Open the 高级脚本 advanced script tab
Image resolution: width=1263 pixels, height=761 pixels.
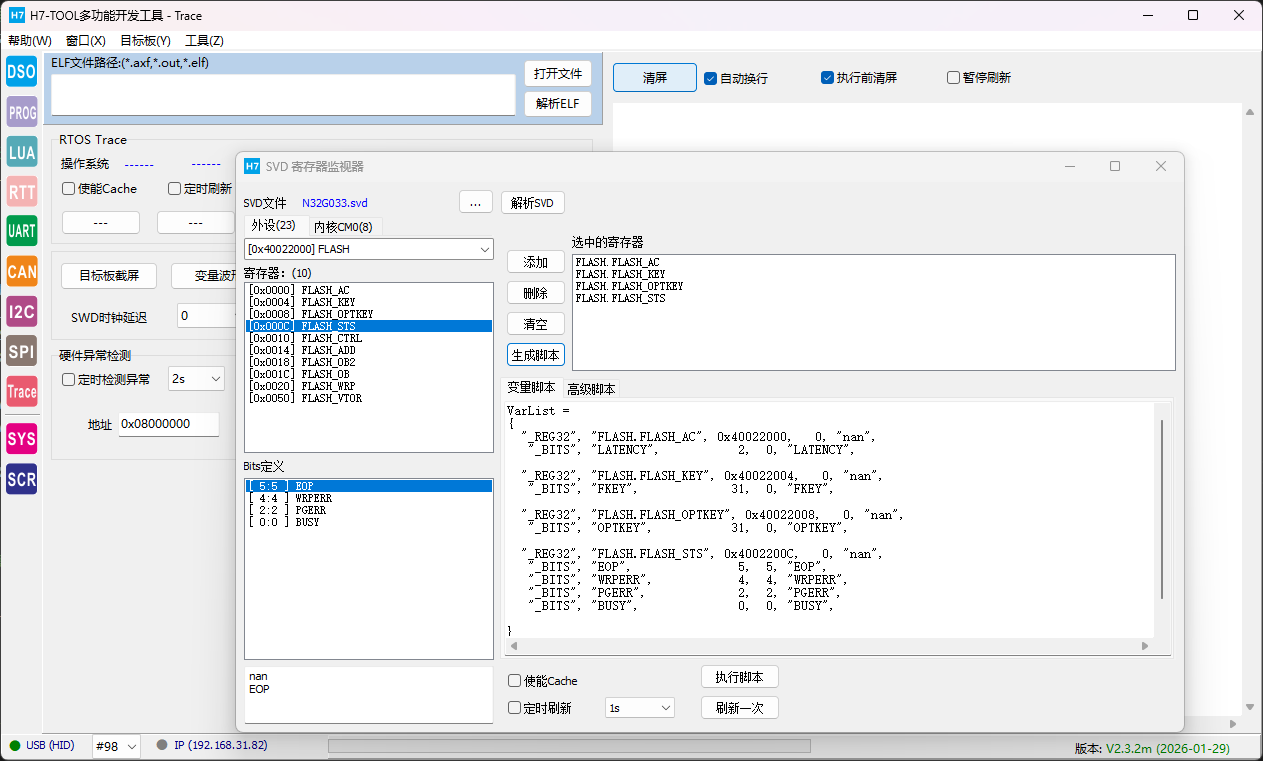click(x=591, y=389)
